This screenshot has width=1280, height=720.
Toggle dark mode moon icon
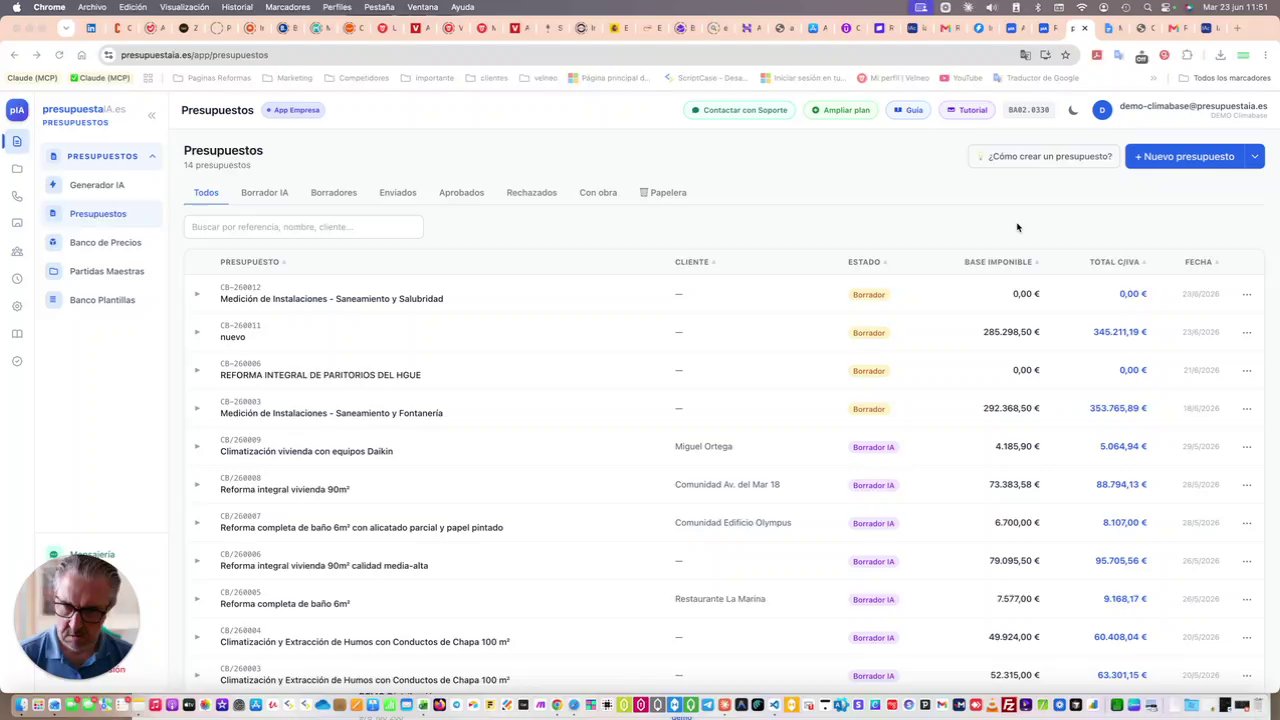1073,110
